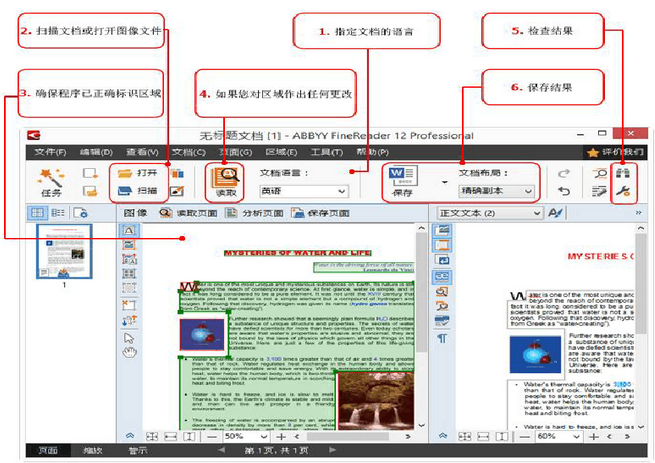Click the image editor icon beside 扫描

tap(177, 191)
